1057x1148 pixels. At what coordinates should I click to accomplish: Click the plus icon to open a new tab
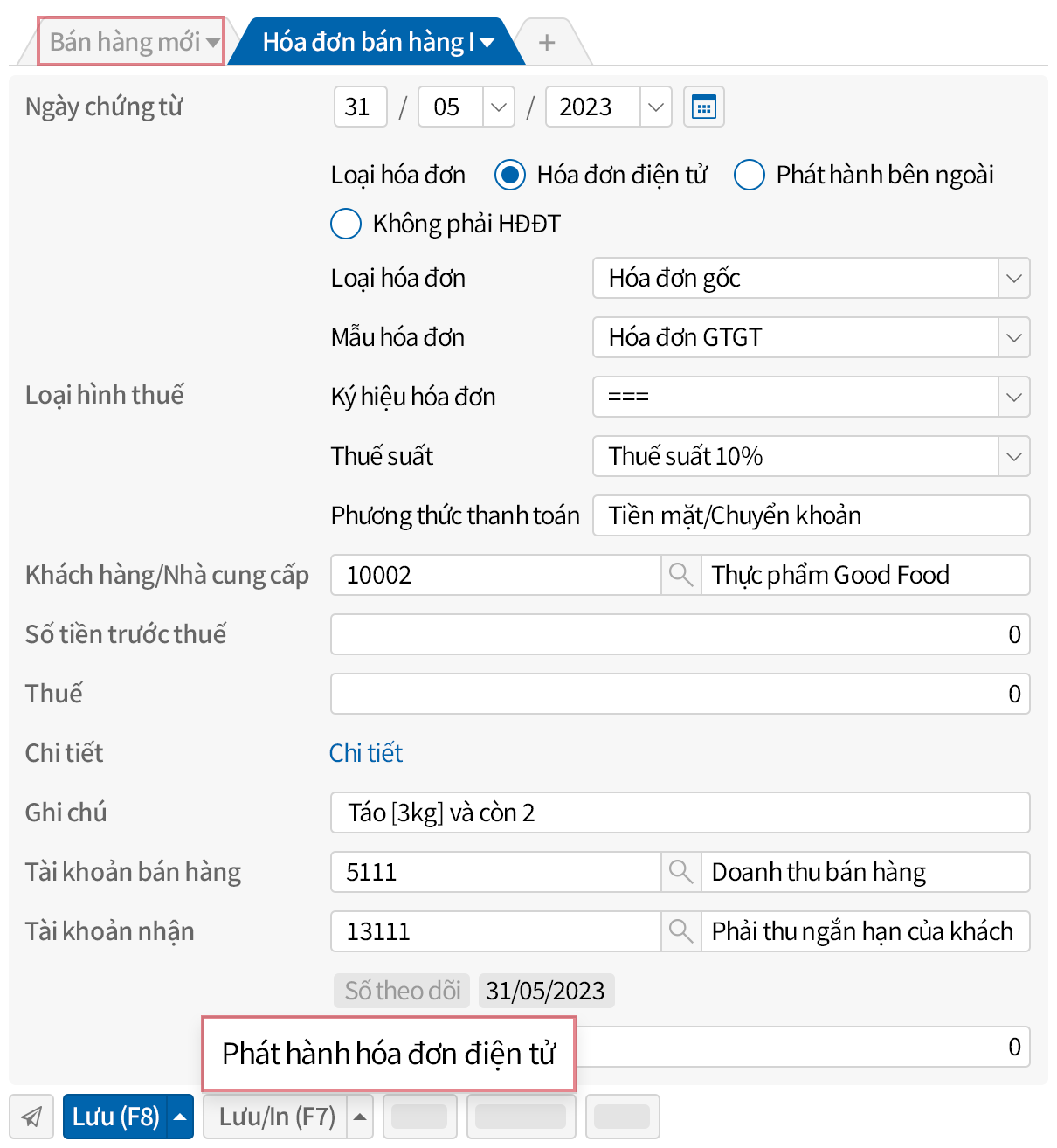[548, 41]
